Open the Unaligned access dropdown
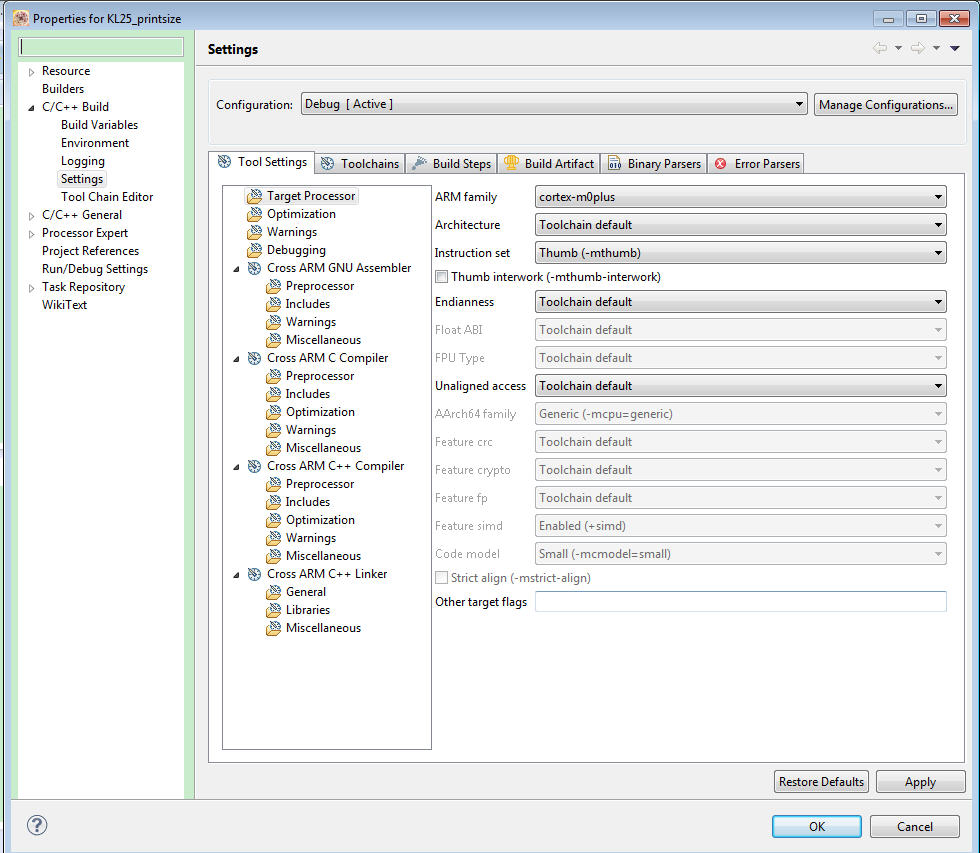 point(741,386)
